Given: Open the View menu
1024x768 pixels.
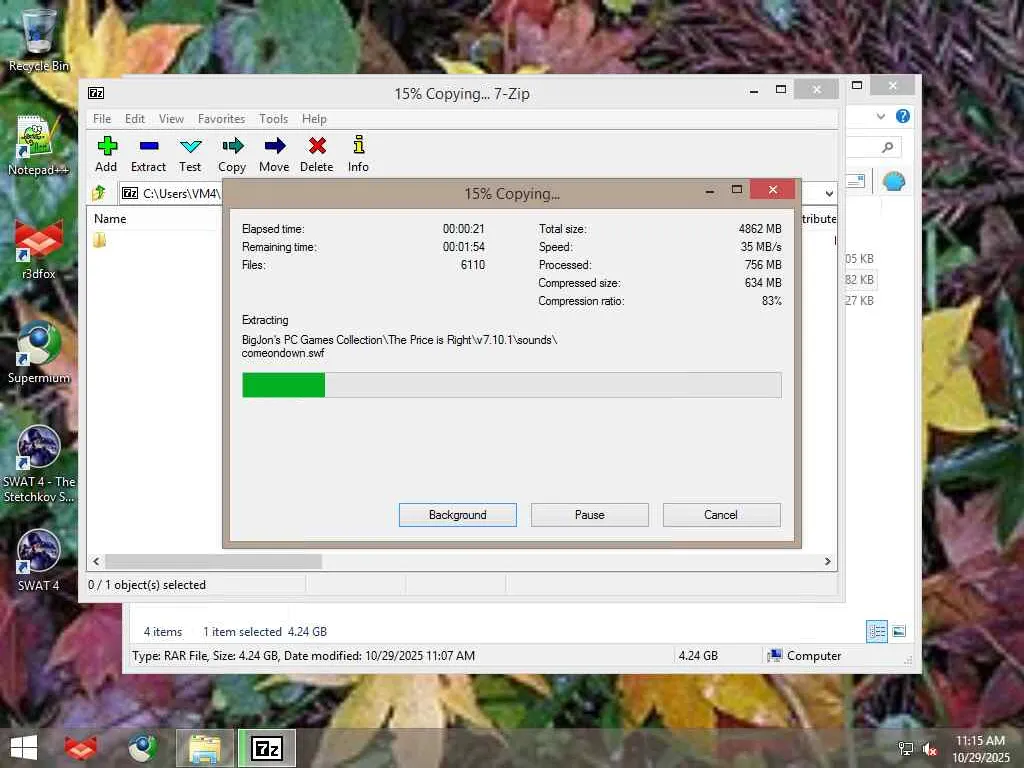Looking at the screenshot, I should [x=171, y=119].
